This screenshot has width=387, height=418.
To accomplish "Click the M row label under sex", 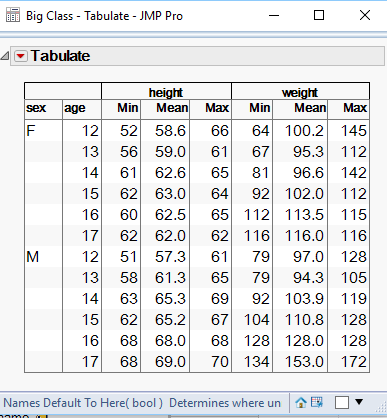I will point(33,257).
